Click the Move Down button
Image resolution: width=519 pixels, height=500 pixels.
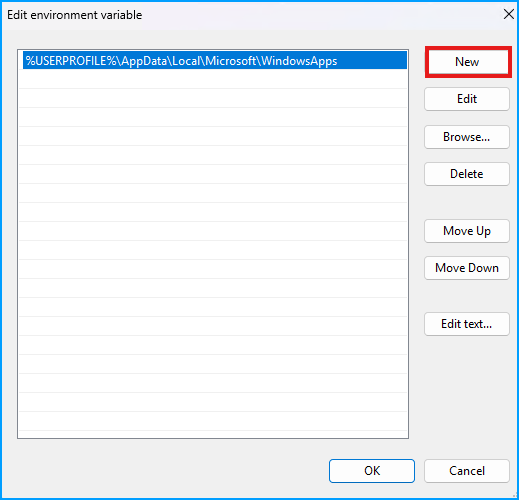click(467, 268)
